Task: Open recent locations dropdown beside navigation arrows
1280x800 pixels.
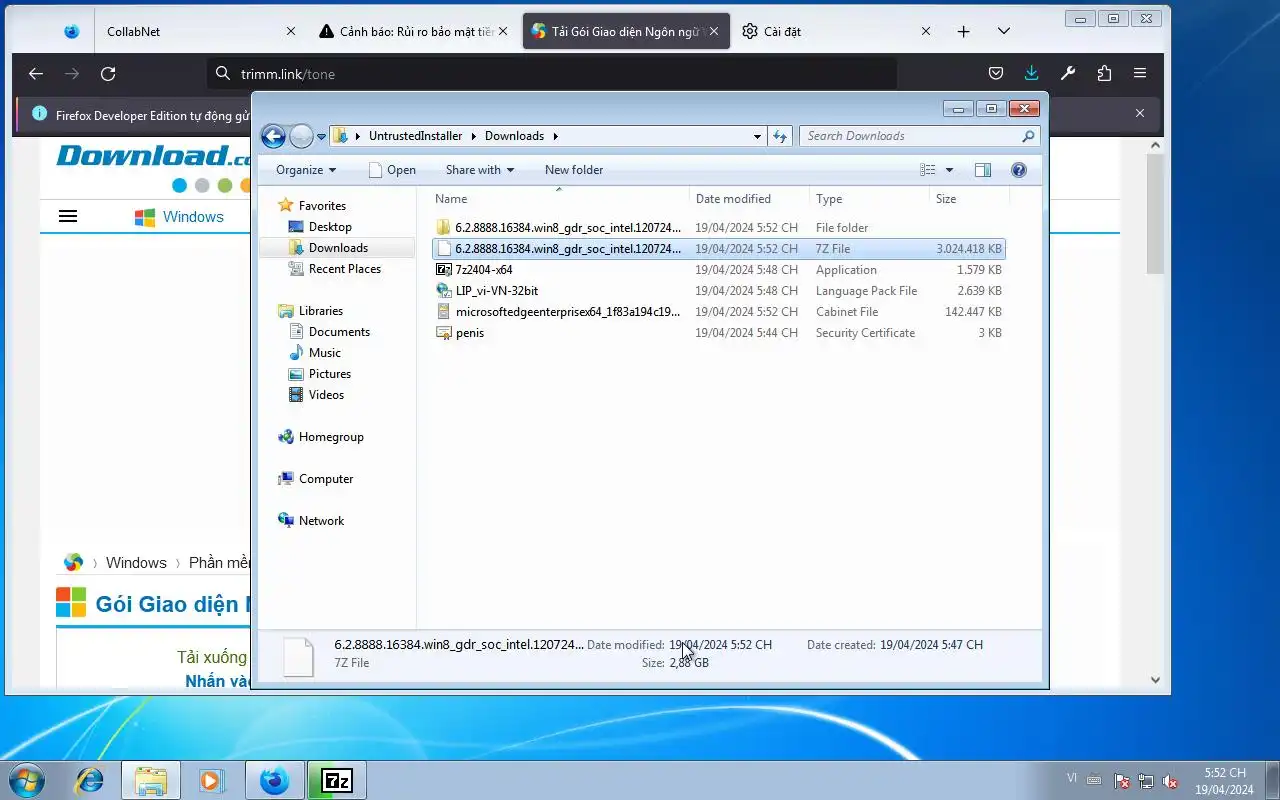Action: point(322,137)
